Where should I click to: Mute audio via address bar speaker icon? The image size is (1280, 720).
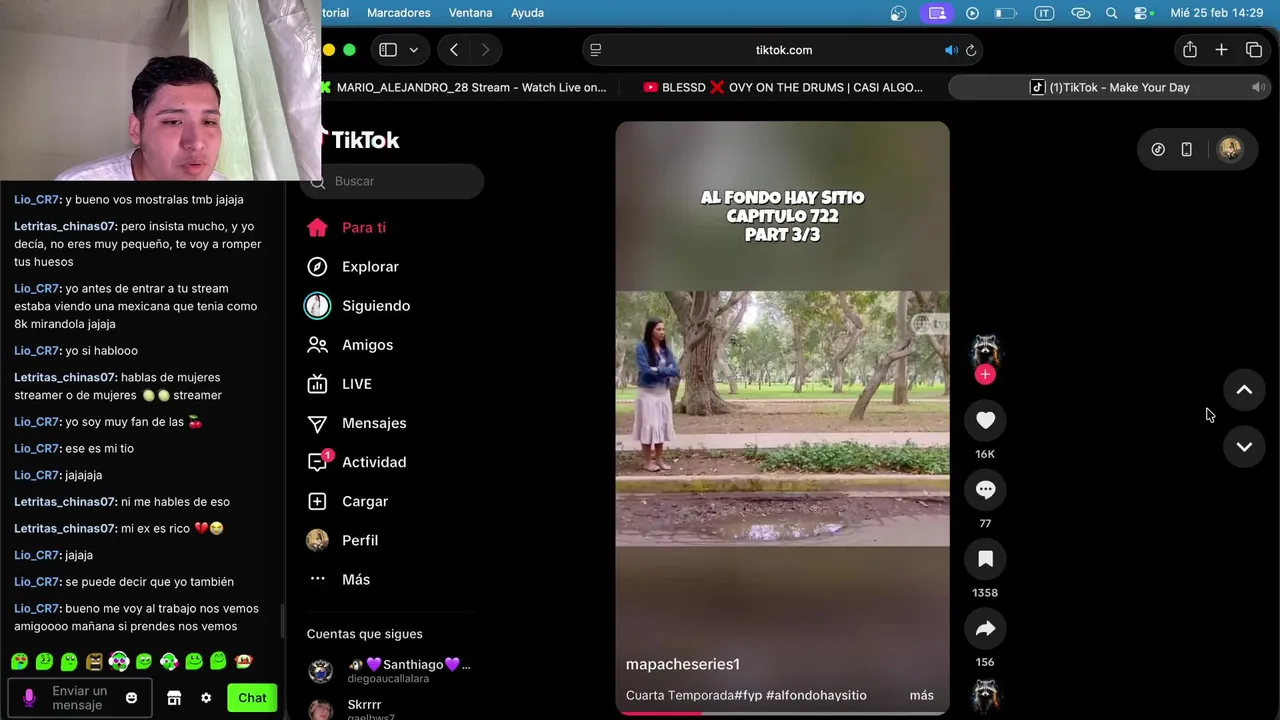click(x=951, y=50)
